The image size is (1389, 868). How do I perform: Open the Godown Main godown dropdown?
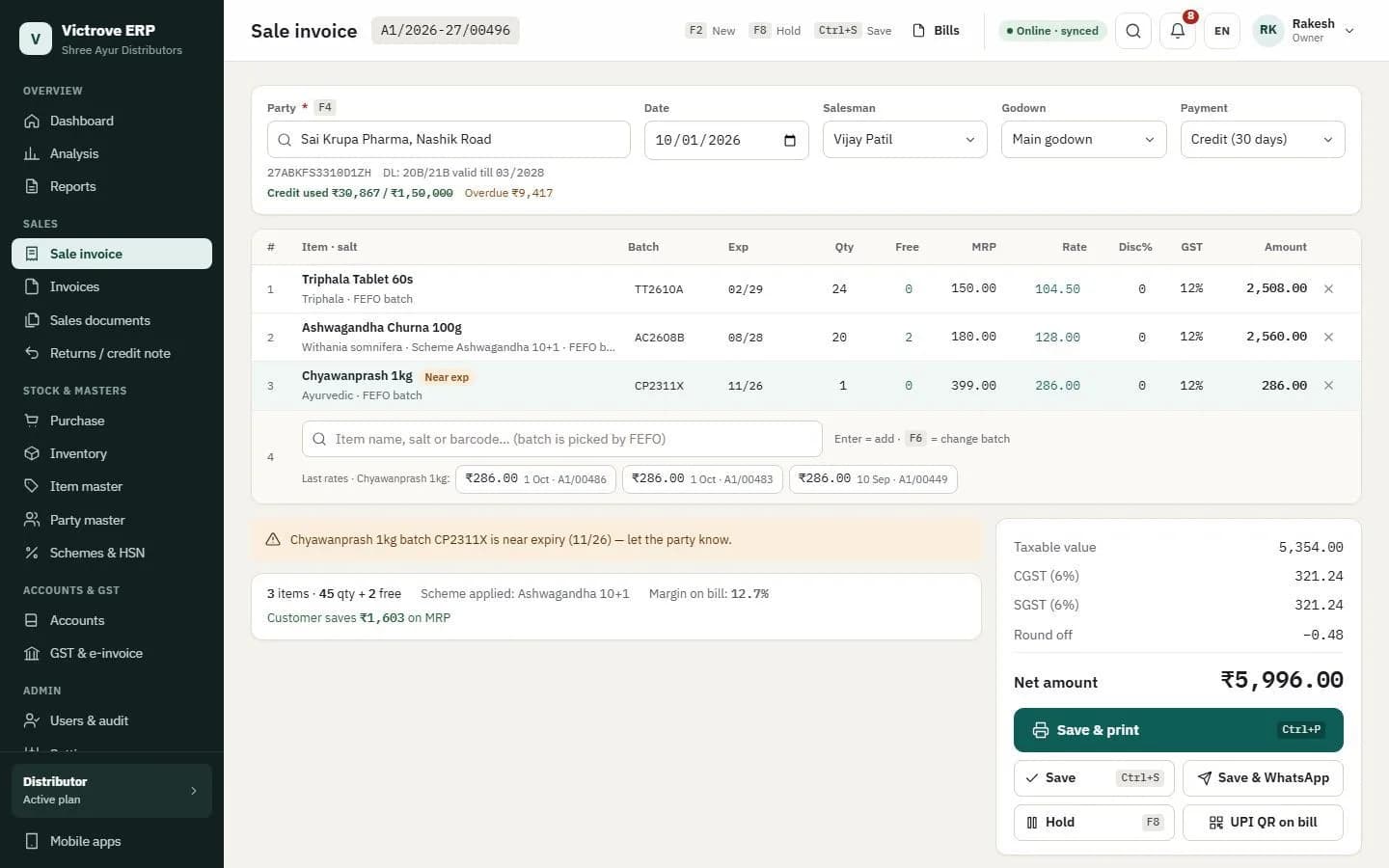coord(1083,140)
